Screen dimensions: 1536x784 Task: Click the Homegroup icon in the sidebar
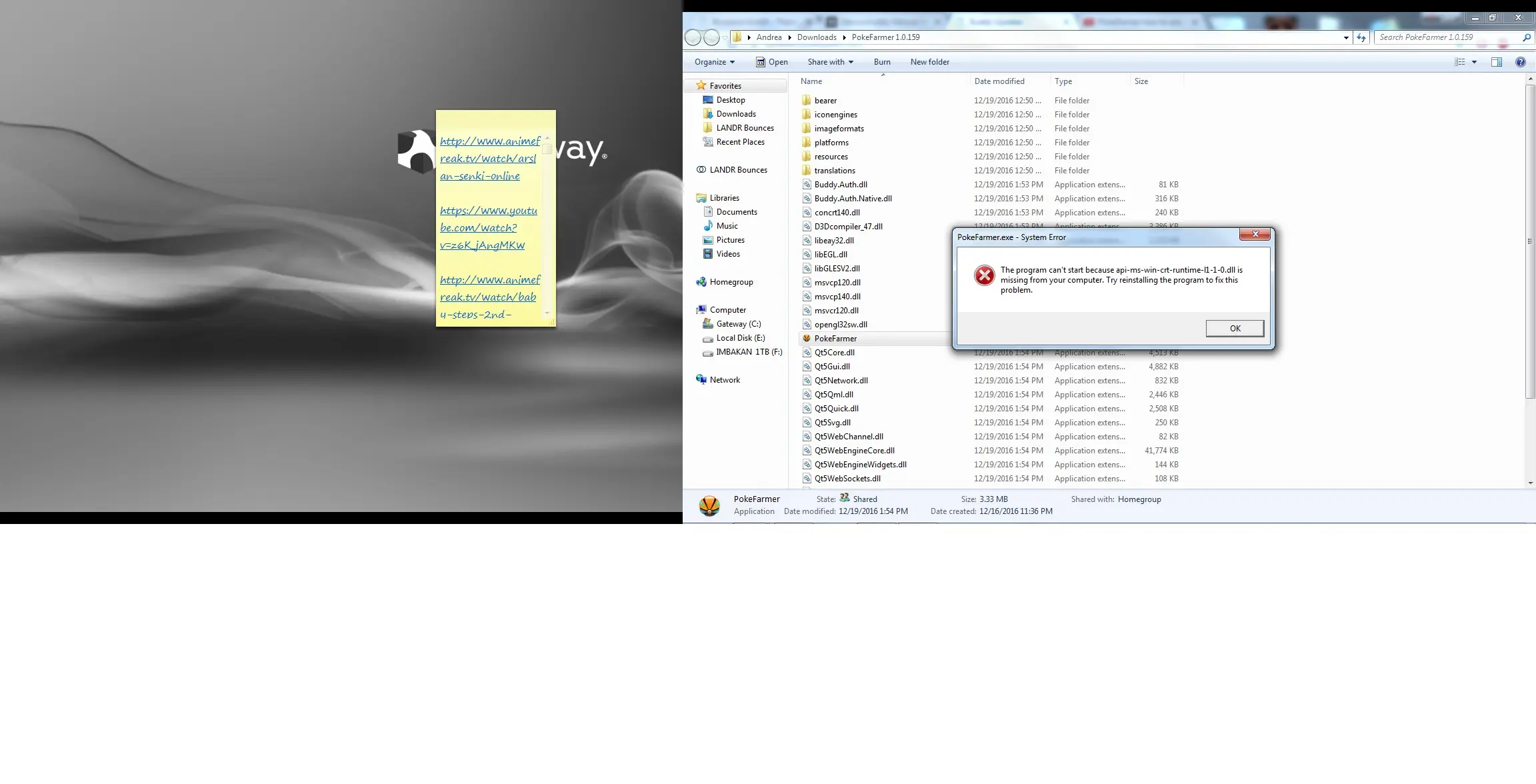pos(701,282)
